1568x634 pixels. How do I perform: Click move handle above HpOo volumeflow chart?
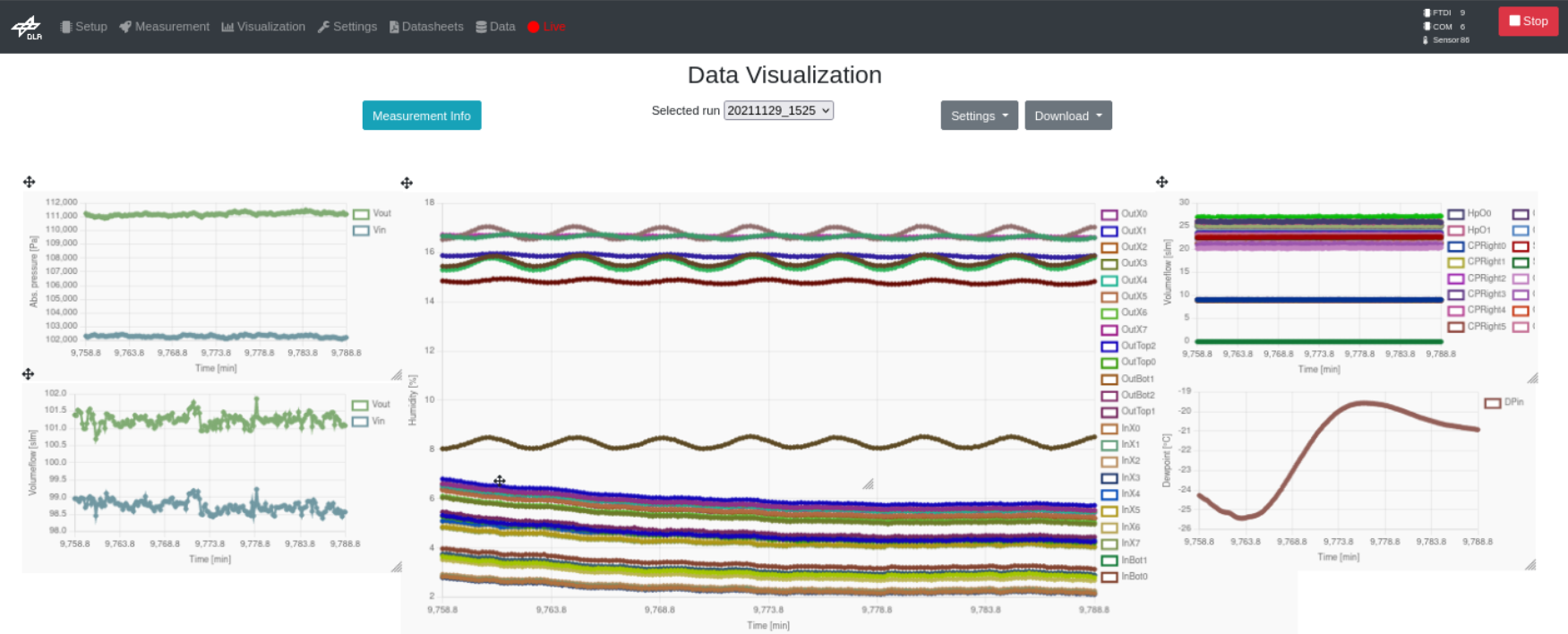1161,182
